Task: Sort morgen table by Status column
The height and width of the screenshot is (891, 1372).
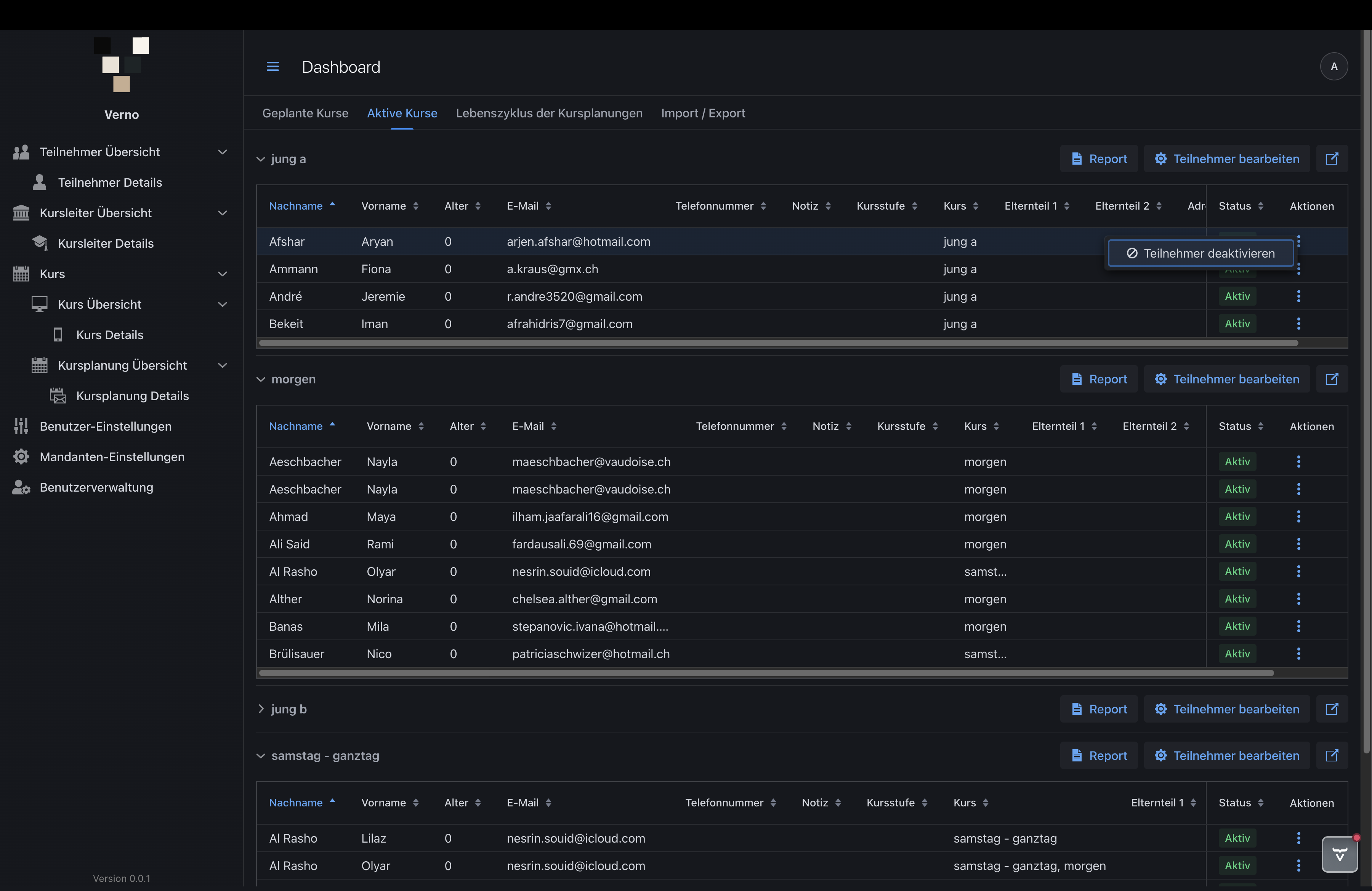Action: [1241, 426]
